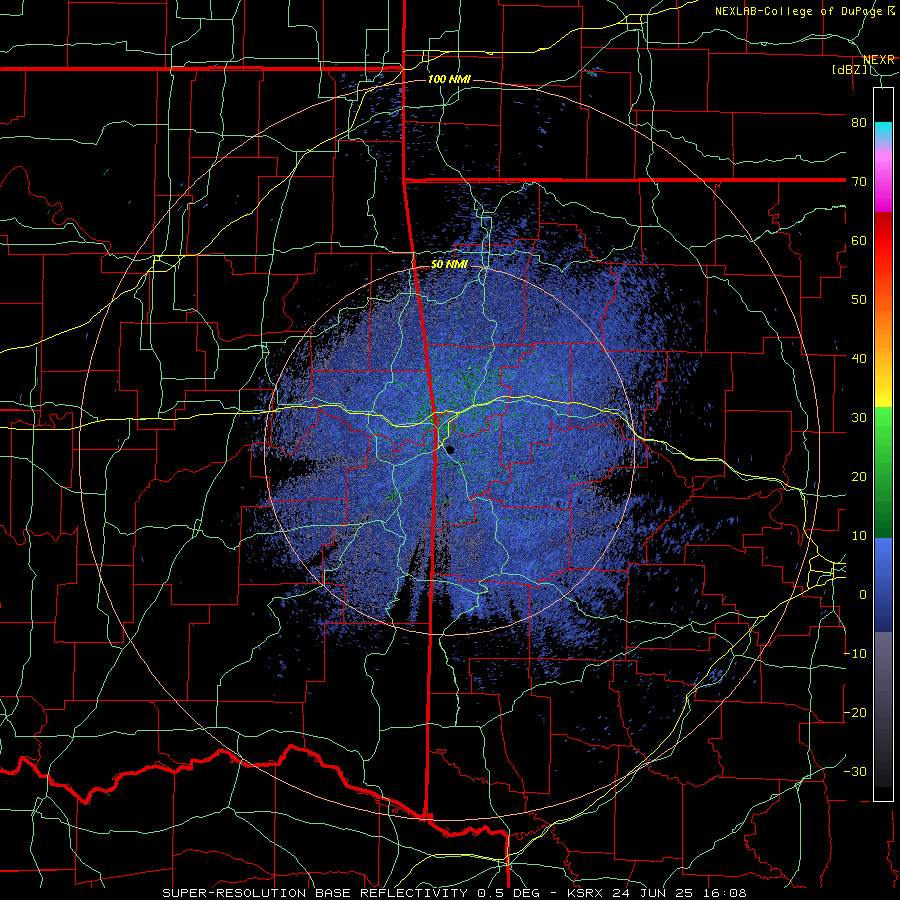Click the black radar site dot at center
The image size is (900, 900).
click(451, 450)
